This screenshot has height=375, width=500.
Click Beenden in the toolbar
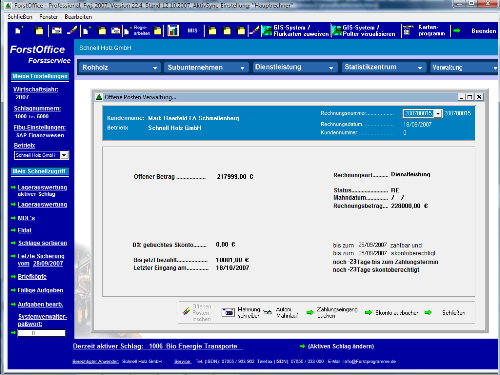point(483,31)
